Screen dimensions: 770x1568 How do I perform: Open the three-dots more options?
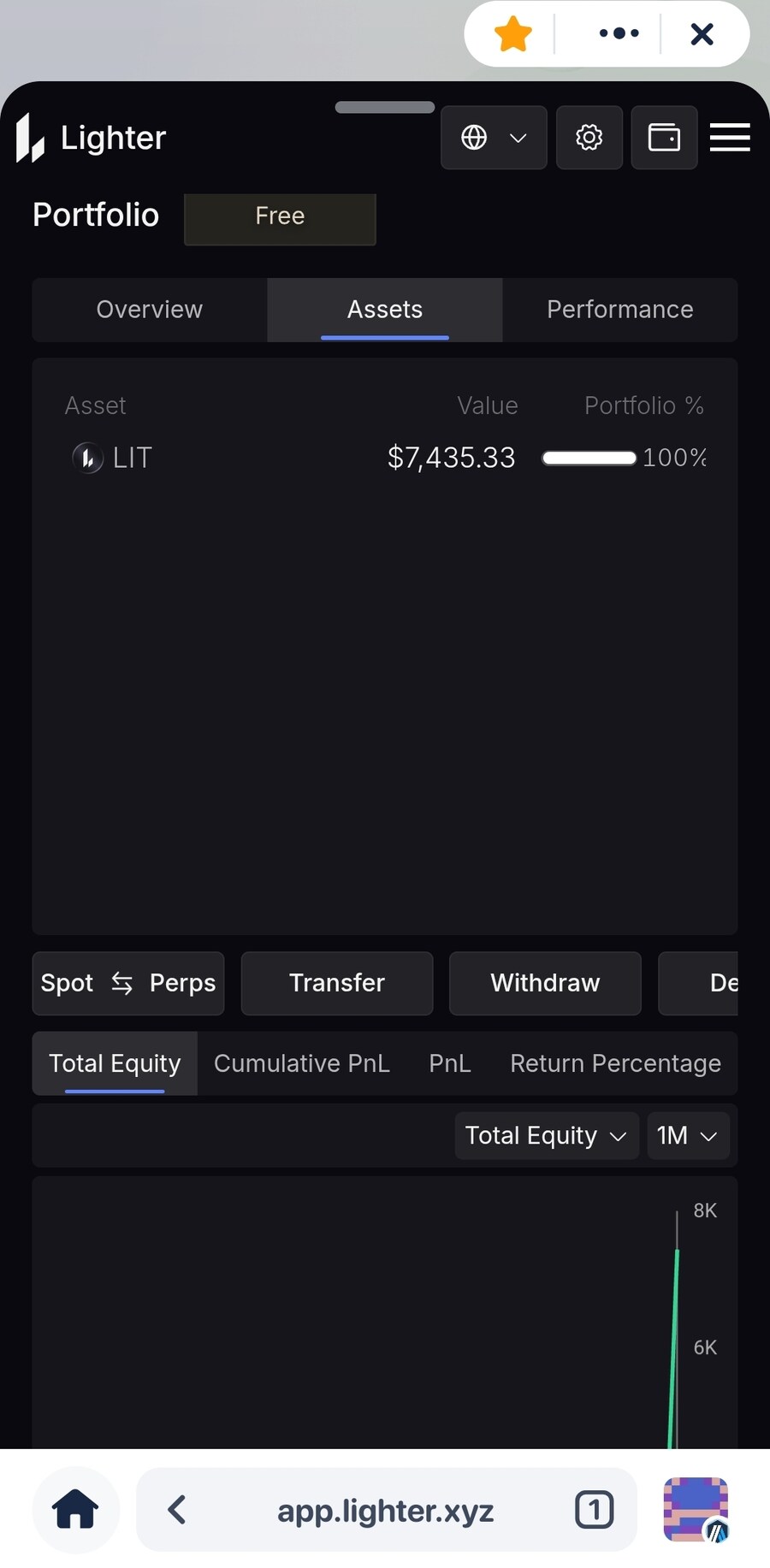point(619,34)
